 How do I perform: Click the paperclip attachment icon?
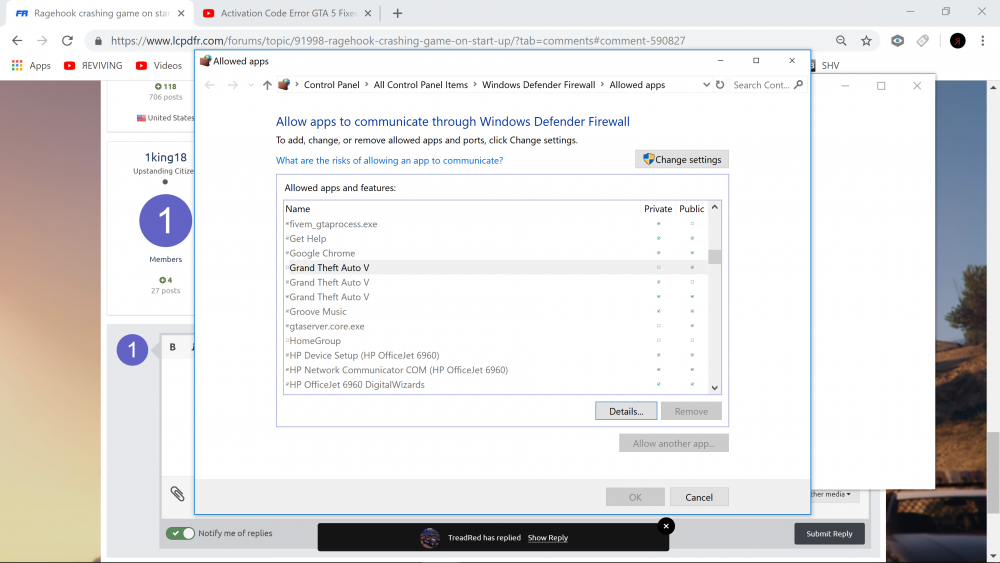(x=177, y=494)
